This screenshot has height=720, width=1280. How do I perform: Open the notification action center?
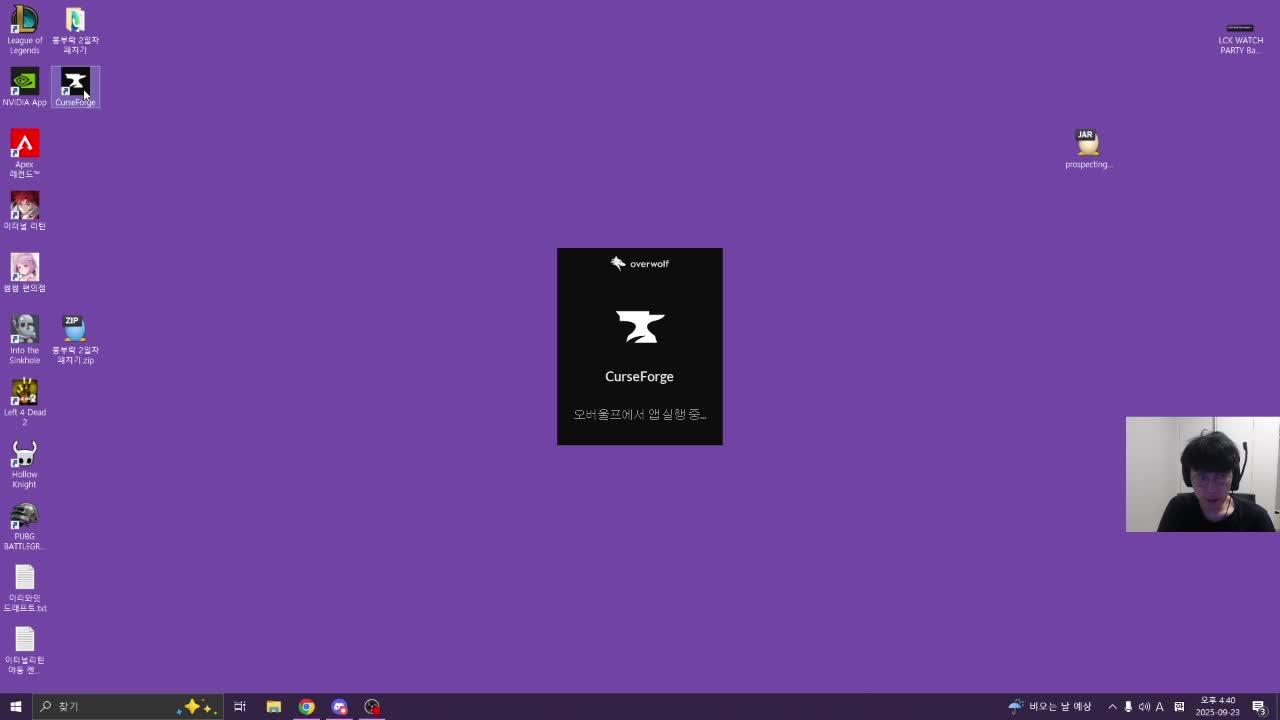tap(1259, 707)
